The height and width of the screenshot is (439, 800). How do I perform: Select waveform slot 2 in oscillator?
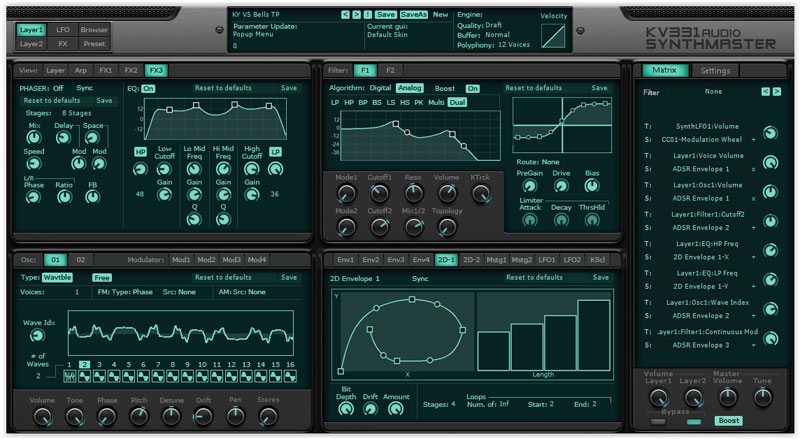tap(85, 366)
